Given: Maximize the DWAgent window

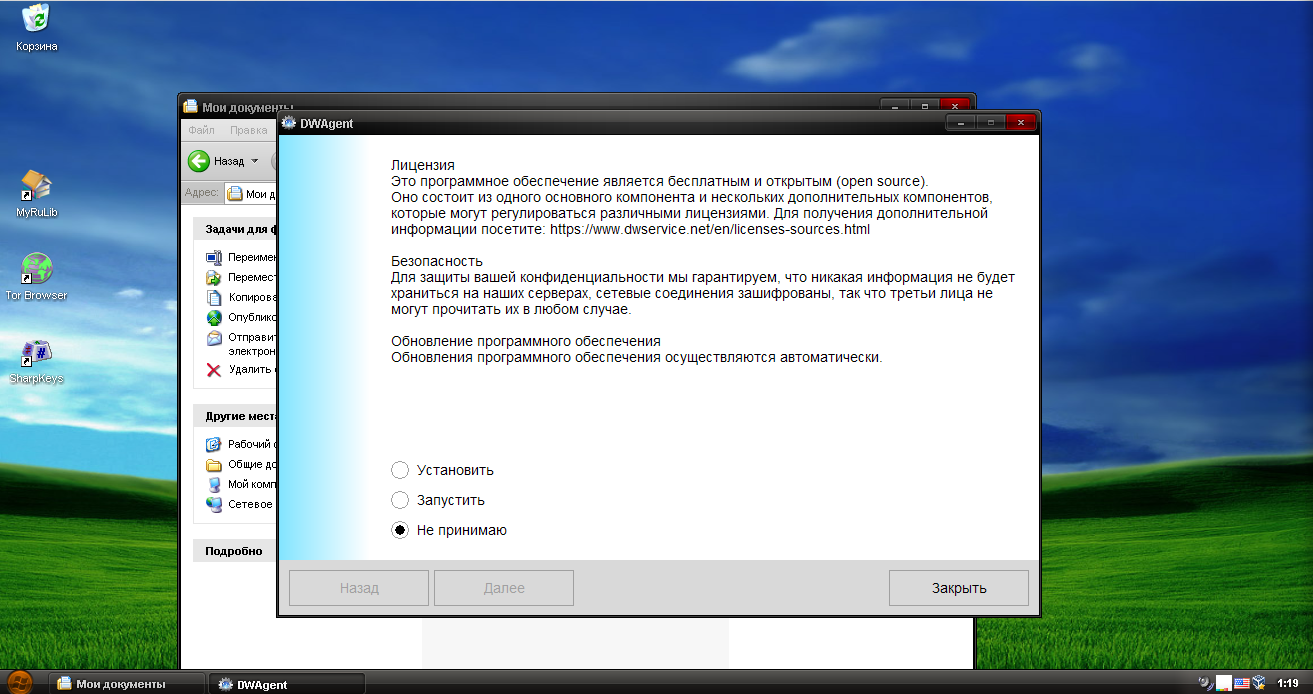Looking at the screenshot, I should [x=990, y=123].
